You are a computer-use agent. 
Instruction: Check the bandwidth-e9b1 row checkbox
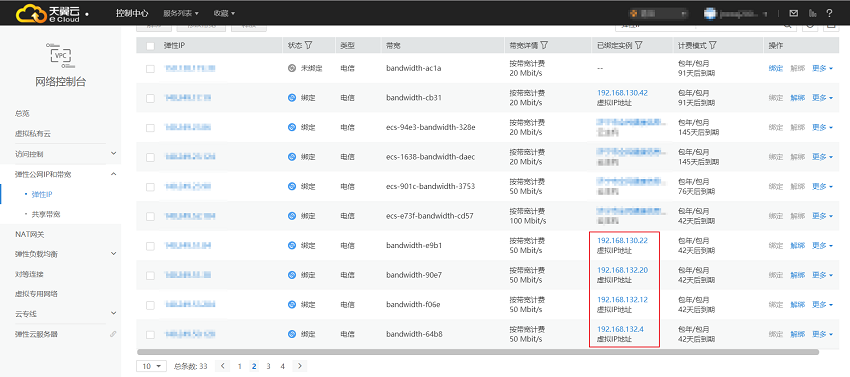150,246
